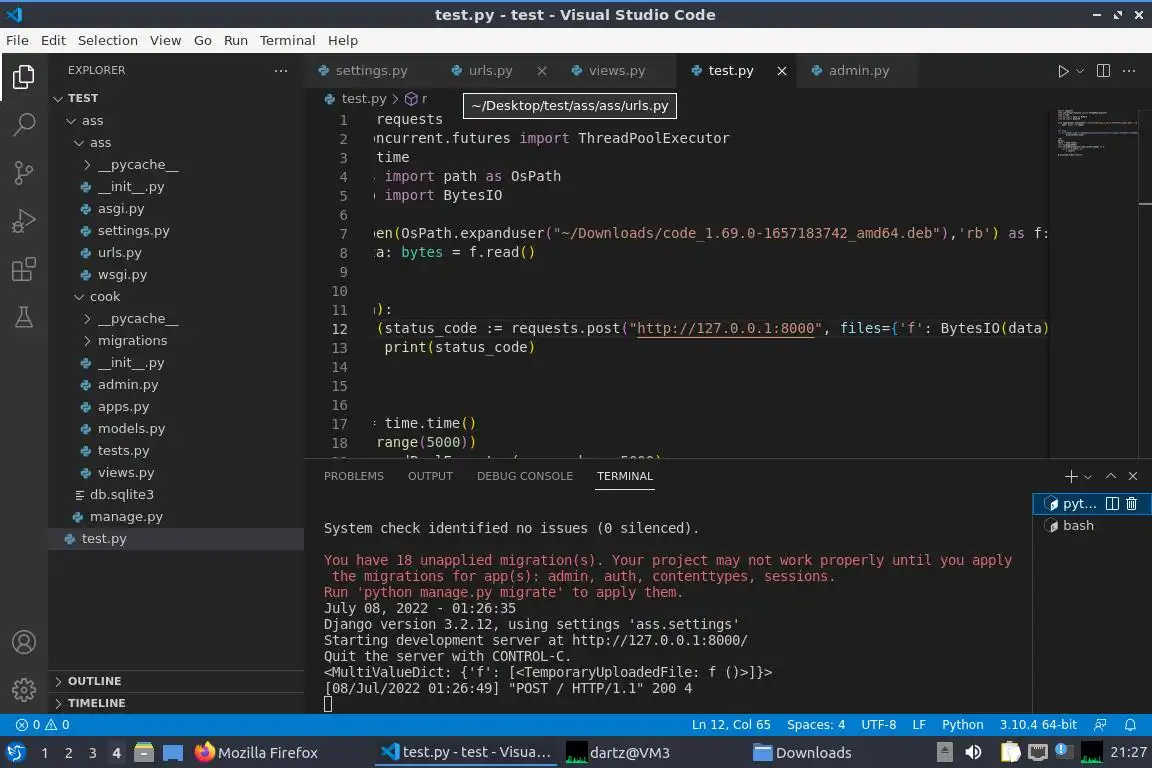Switch to the views.py tab

tap(616, 71)
